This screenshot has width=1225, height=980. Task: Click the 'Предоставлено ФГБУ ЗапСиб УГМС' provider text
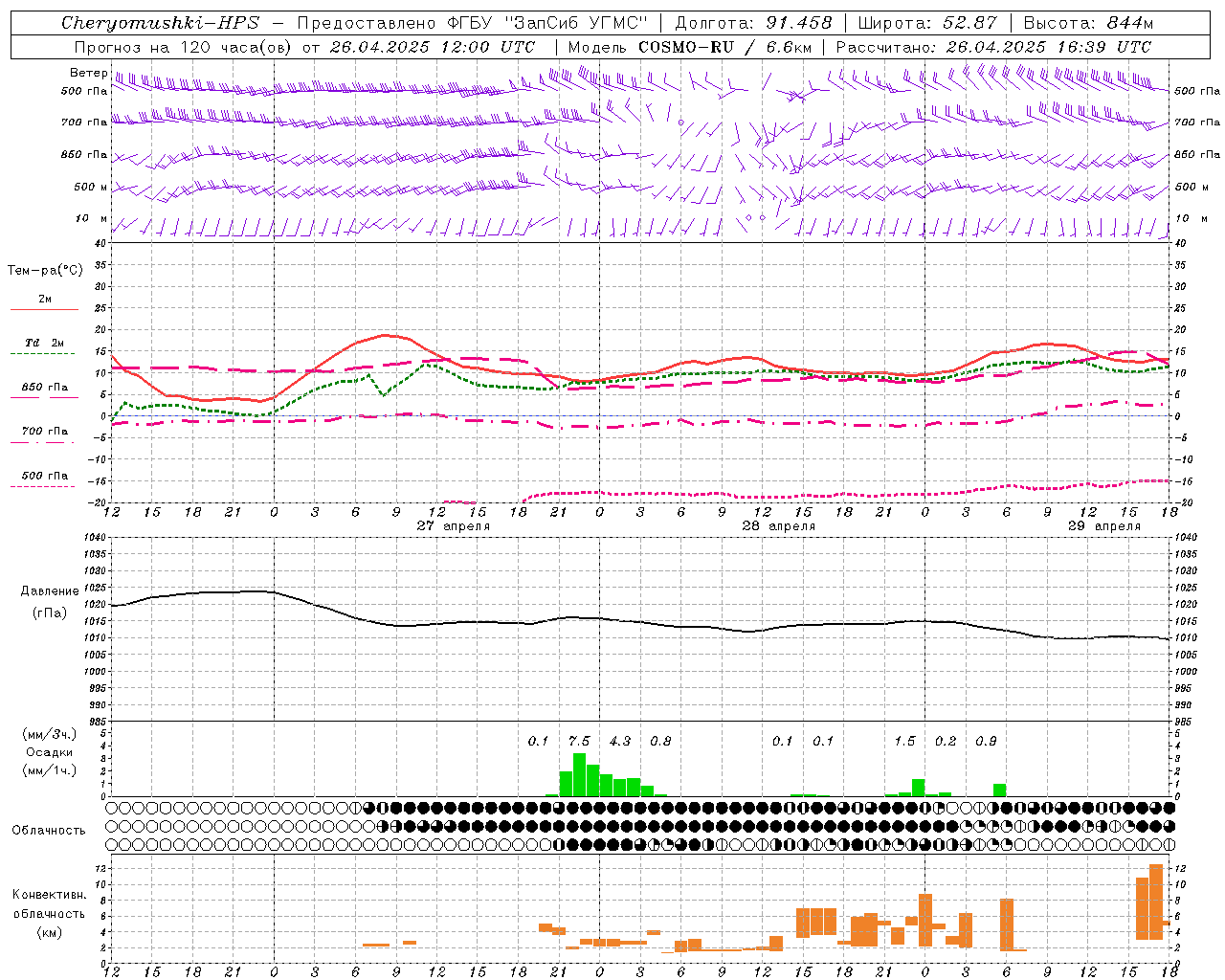473,23
